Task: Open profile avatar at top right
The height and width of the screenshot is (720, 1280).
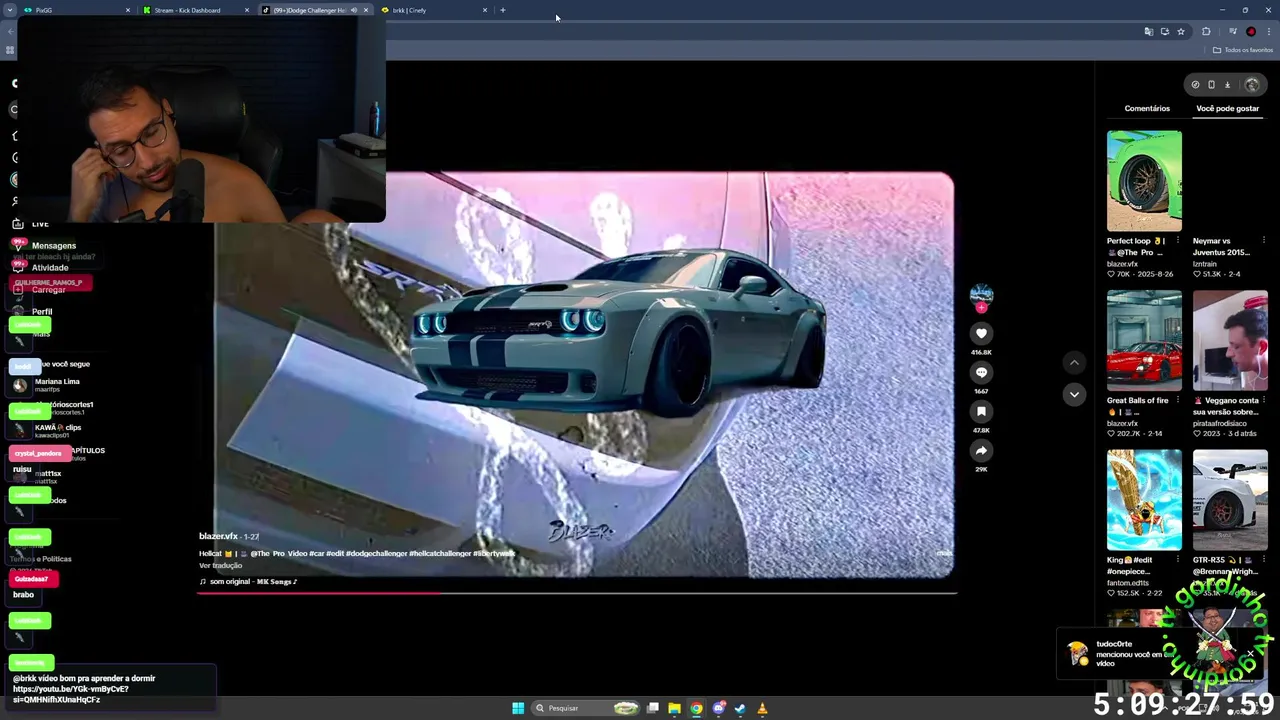Action: pyautogui.click(x=1251, y=85)
